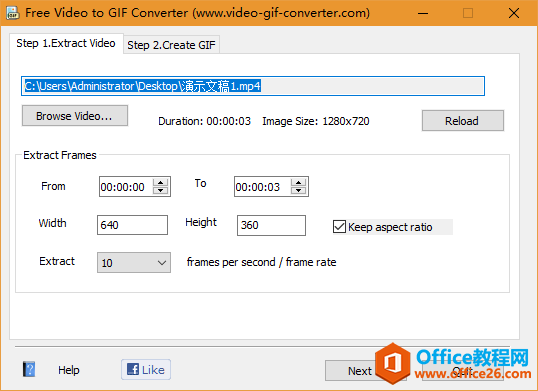Minimize the converter window

(x=423, y=13)
